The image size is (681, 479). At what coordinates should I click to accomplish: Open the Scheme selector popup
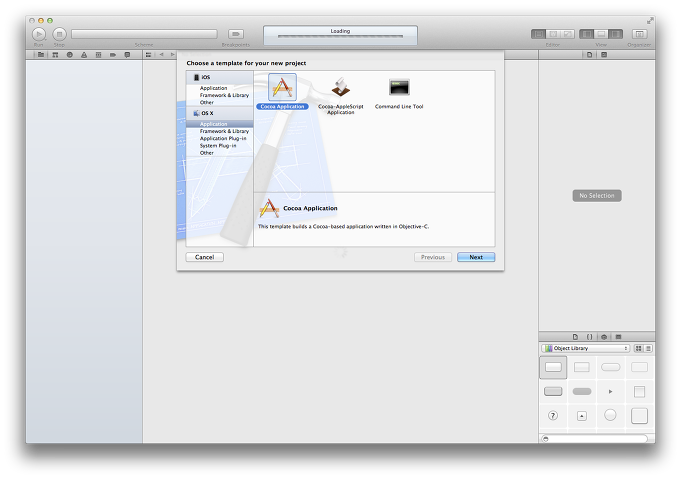pos(144,34)
